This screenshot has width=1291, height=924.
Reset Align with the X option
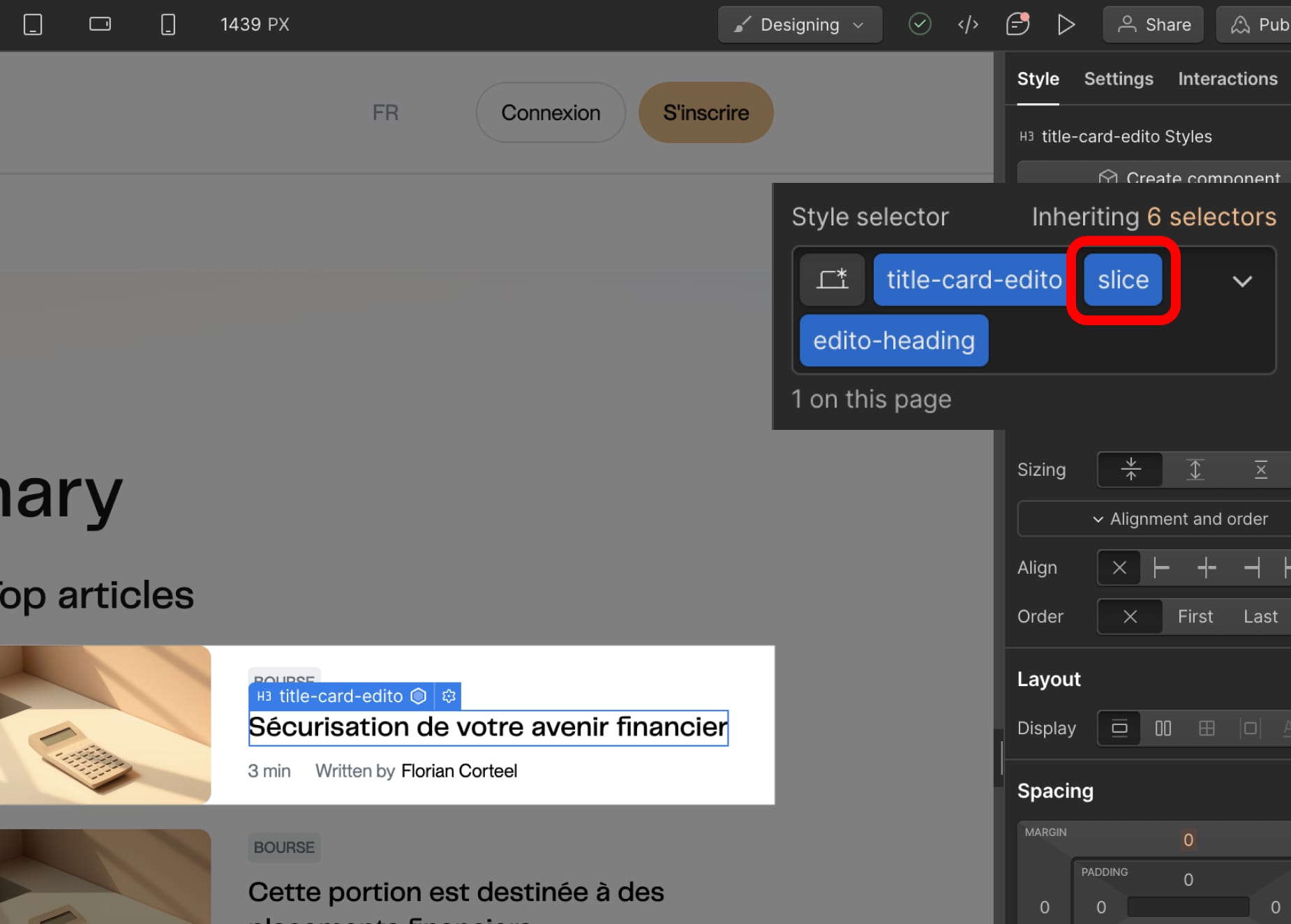pos(1119,568)
